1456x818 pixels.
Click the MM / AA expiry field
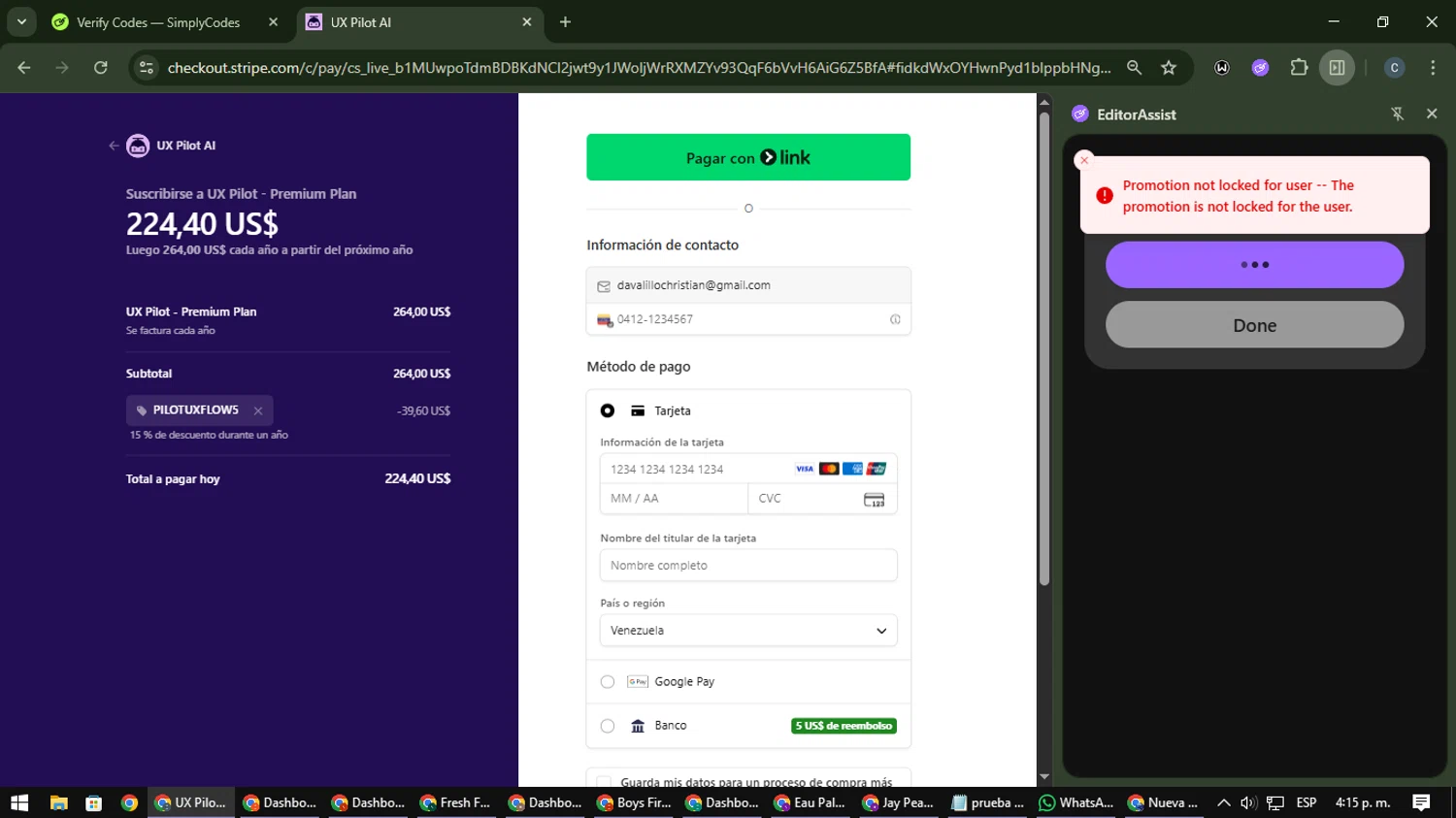674,499
